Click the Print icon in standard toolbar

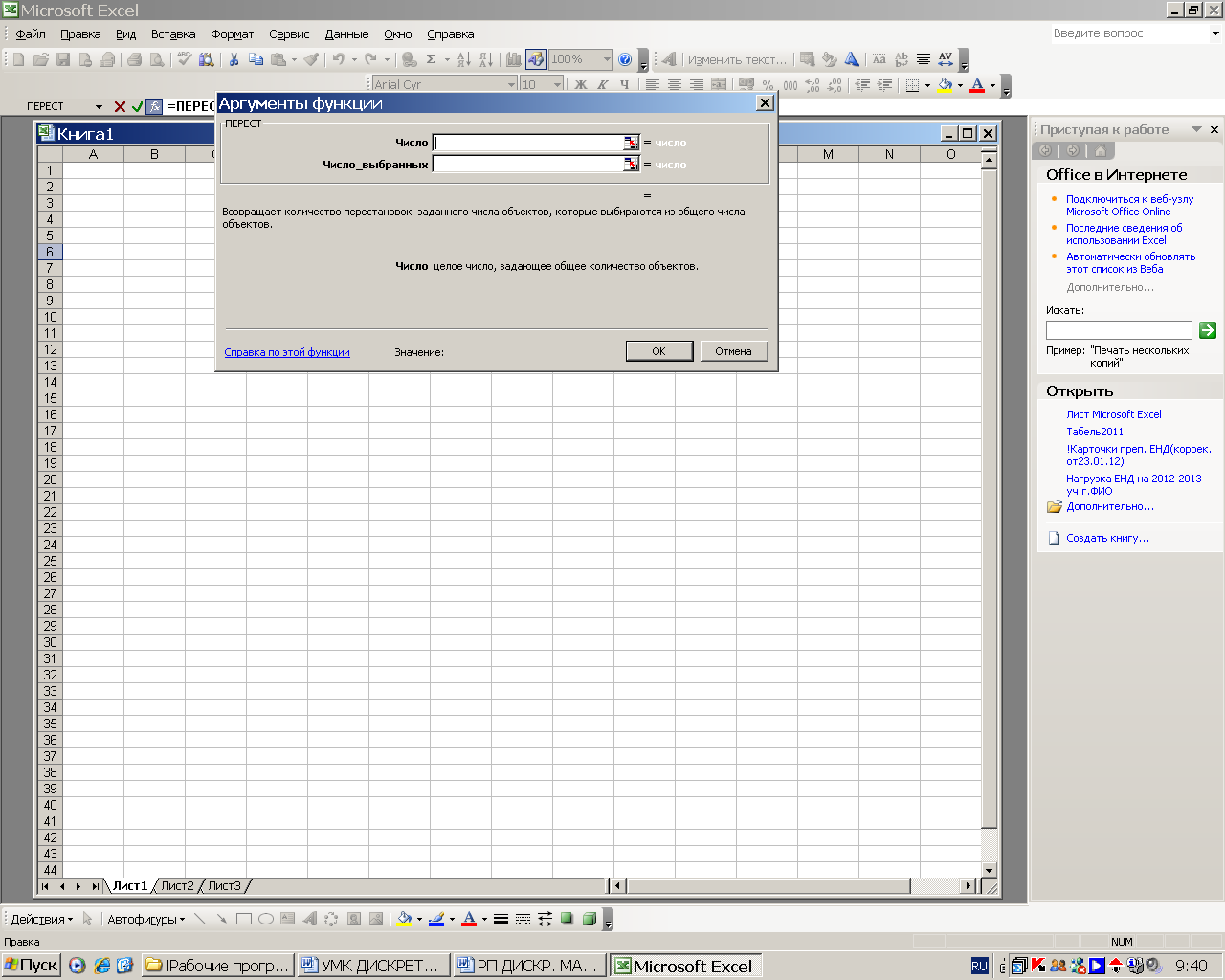point(134,59)
